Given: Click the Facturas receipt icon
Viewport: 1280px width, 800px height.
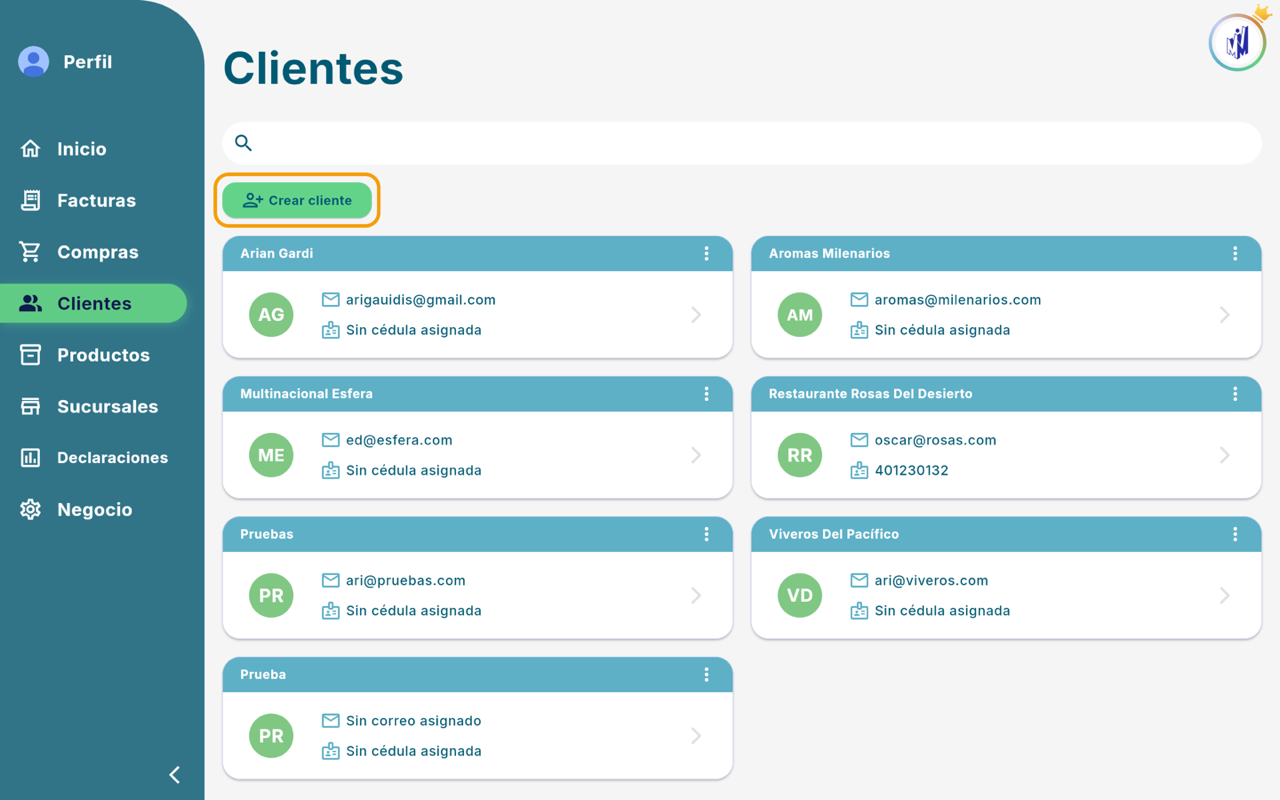Looking at the screenshot, I should click(31, 200).
